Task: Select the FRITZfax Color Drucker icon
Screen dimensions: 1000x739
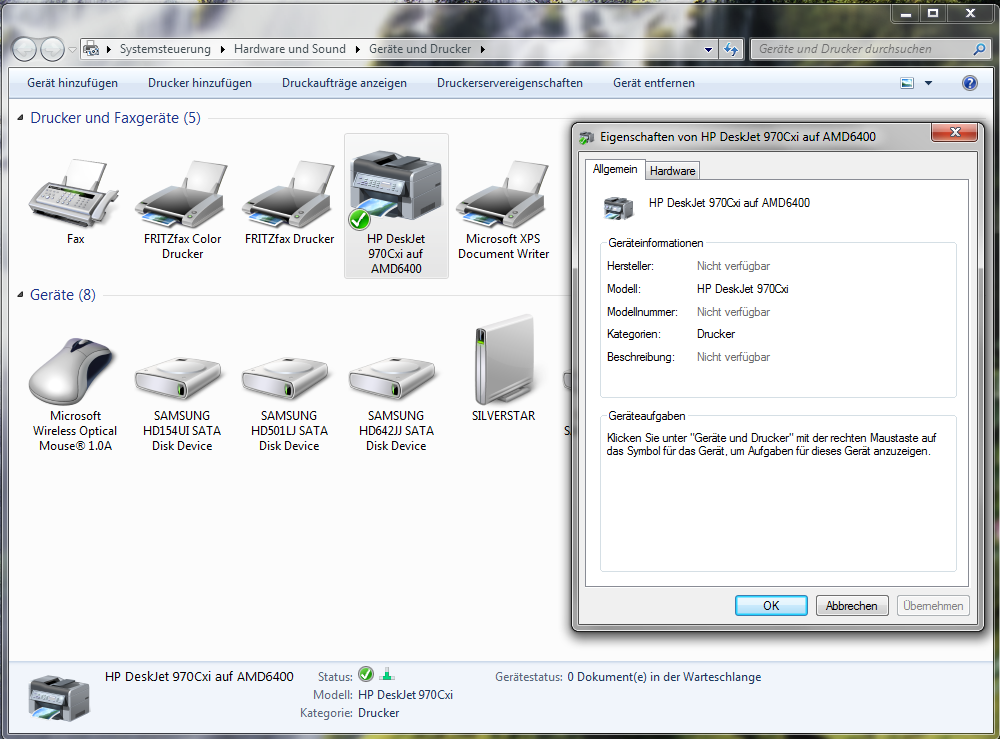Action: (x=182, y=194)
